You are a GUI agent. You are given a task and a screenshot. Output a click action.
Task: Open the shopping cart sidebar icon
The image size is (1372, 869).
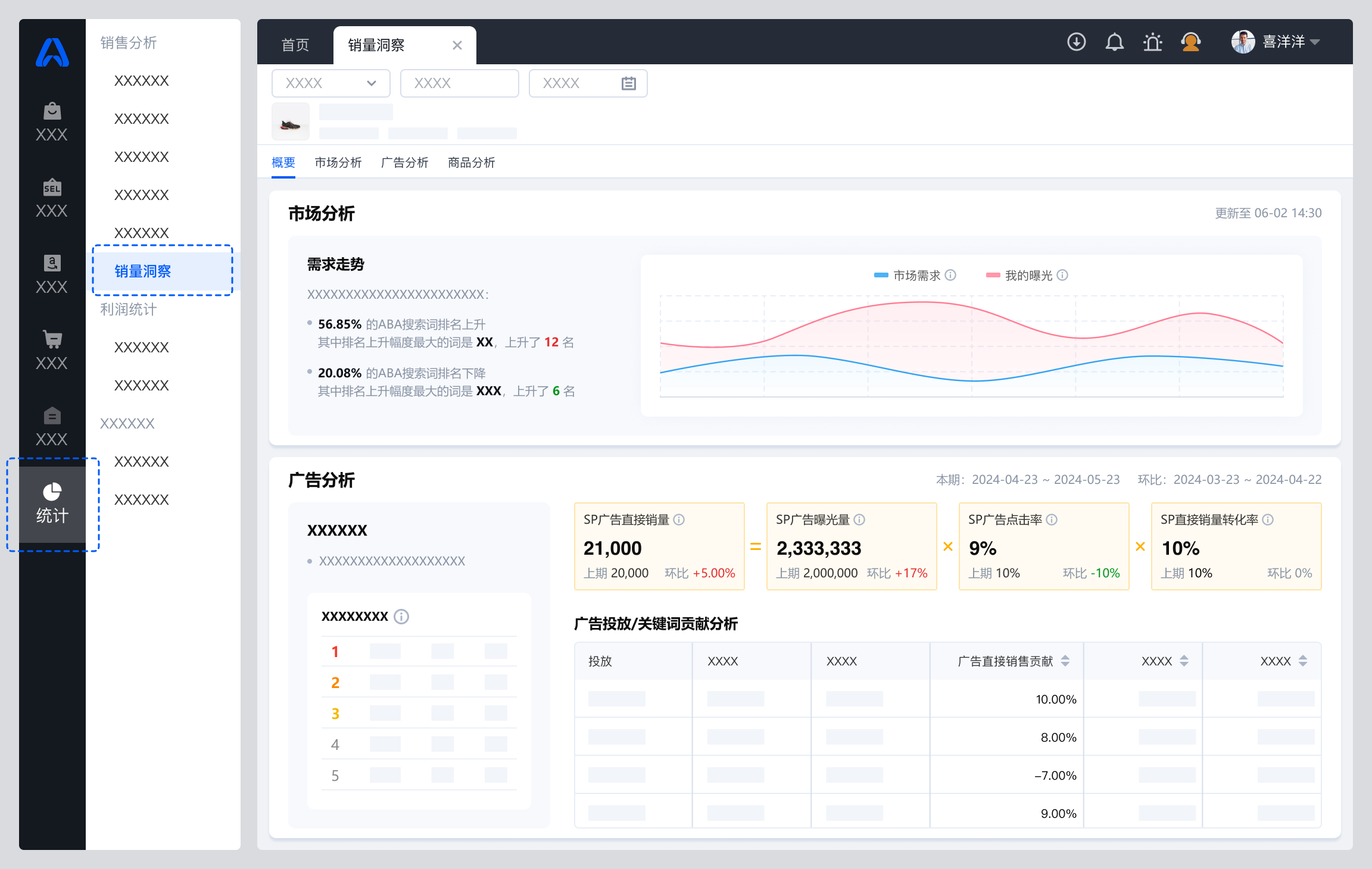coord(52,339)
